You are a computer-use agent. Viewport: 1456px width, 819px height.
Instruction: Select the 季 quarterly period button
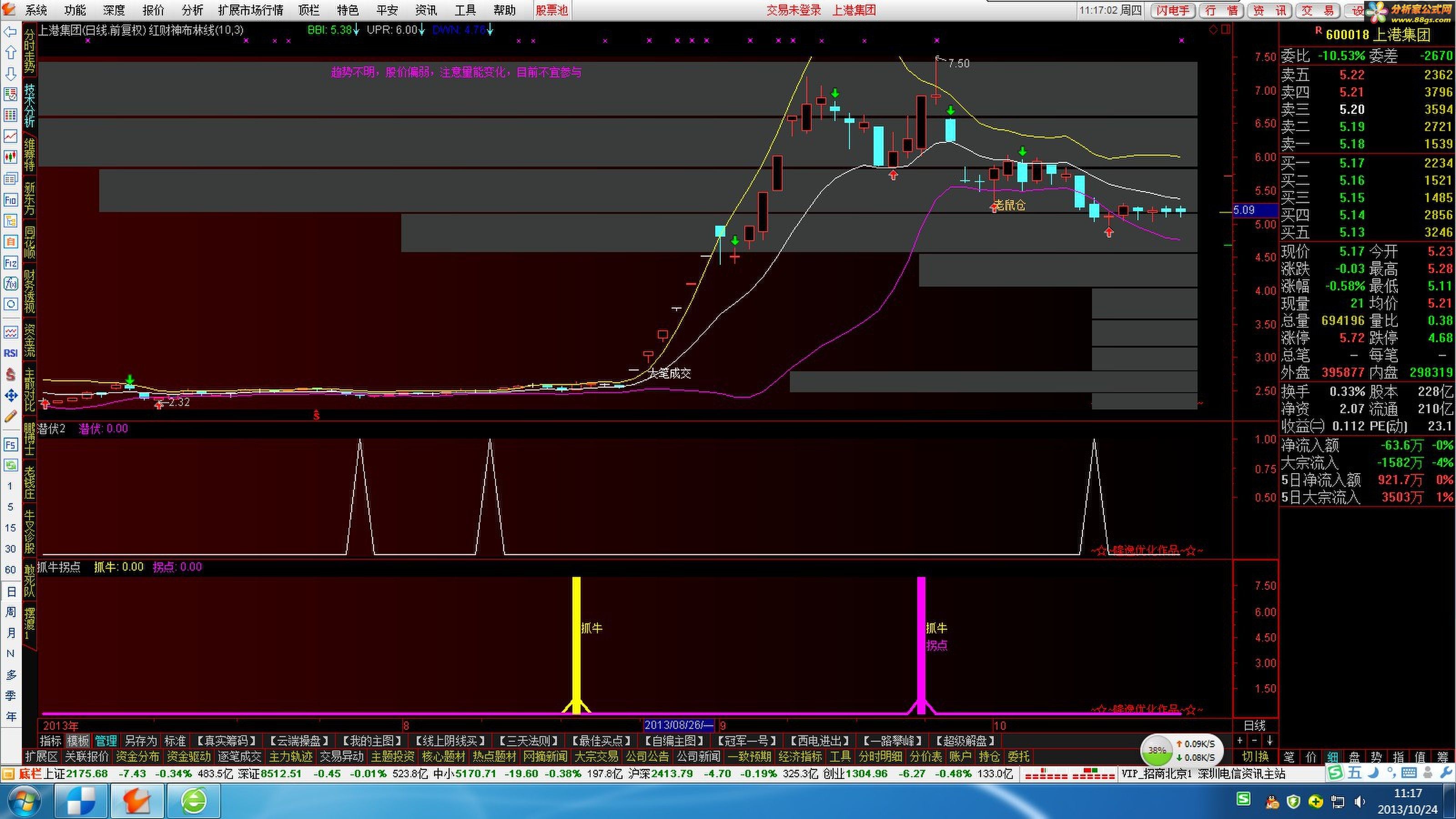[11, 696]
